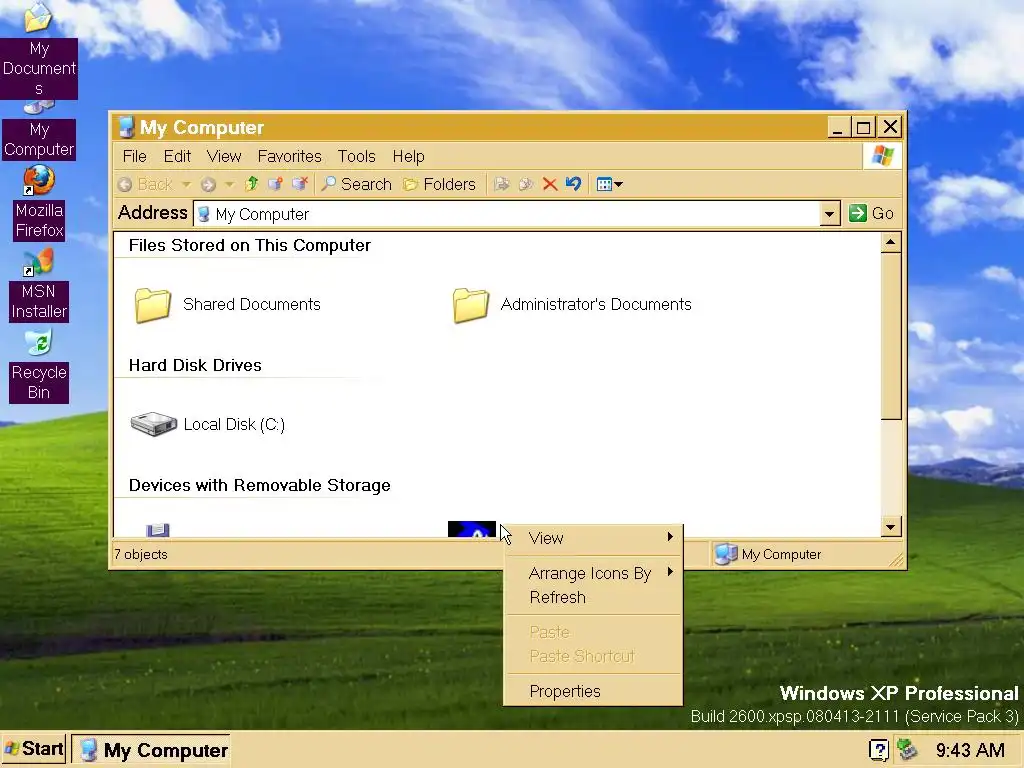Viewport: 1024px width, 768px height.
Task: Open the Back history dropdown arrow
Action: tap(187, 185)
